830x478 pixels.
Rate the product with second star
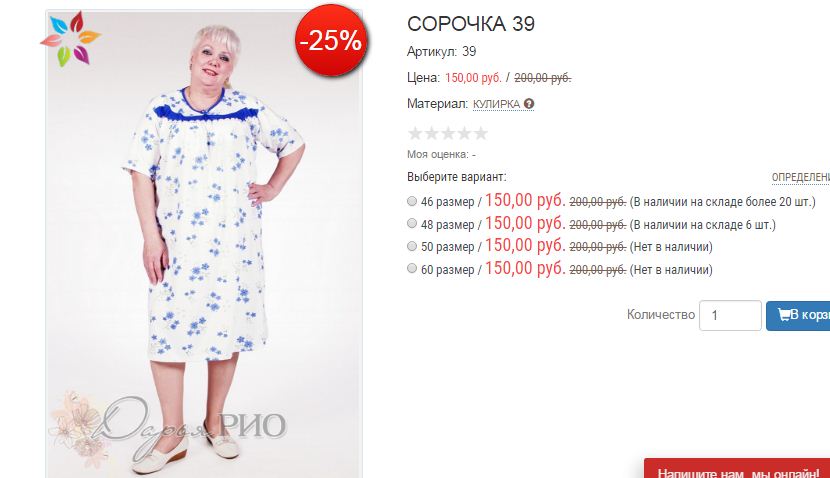(x=431, y=133)
